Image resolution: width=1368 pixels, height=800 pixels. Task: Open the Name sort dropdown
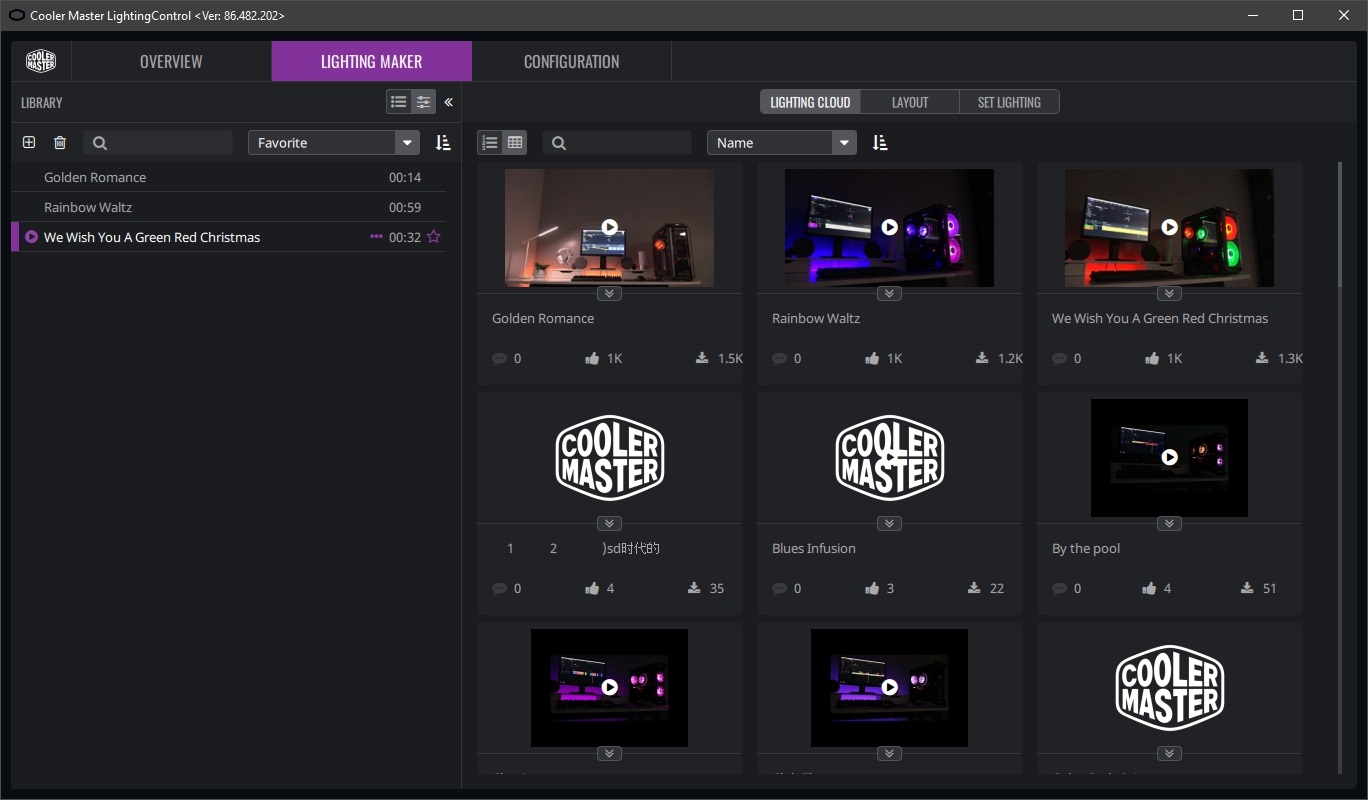pyautogui.click(x=782, y=143)
